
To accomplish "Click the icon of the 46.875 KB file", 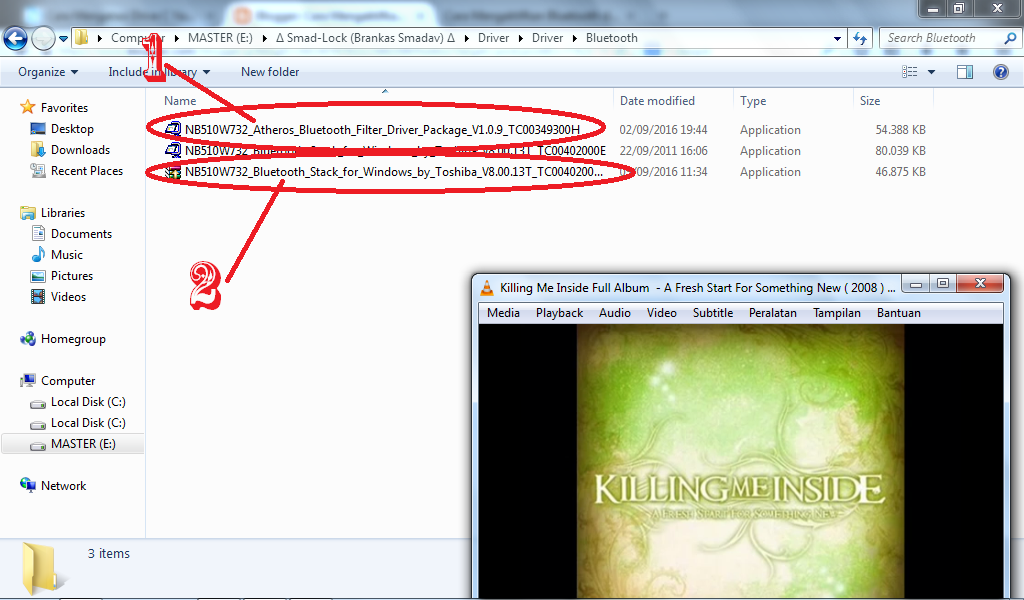I will (172, 172).
